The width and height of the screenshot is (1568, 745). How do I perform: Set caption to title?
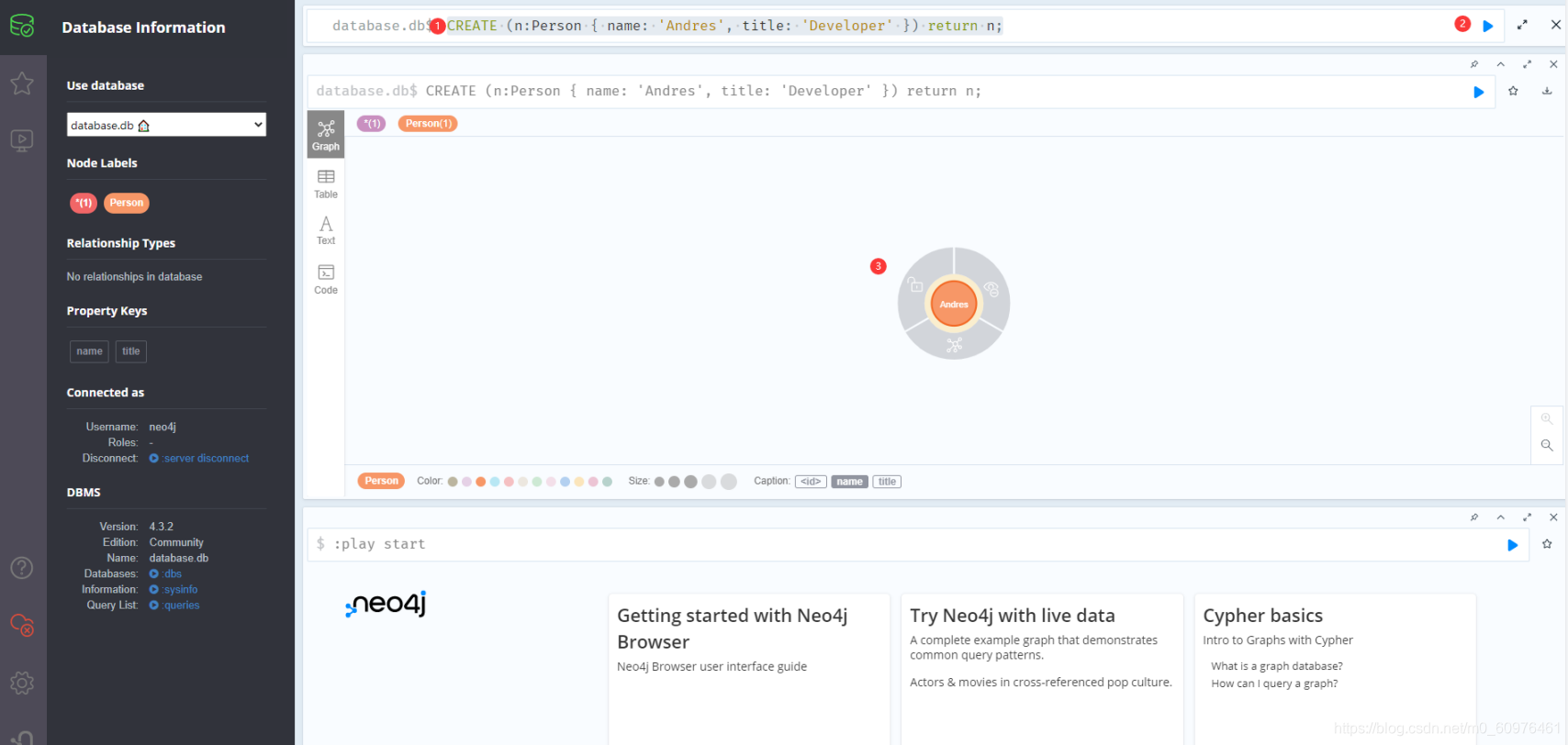coord(887,482)
